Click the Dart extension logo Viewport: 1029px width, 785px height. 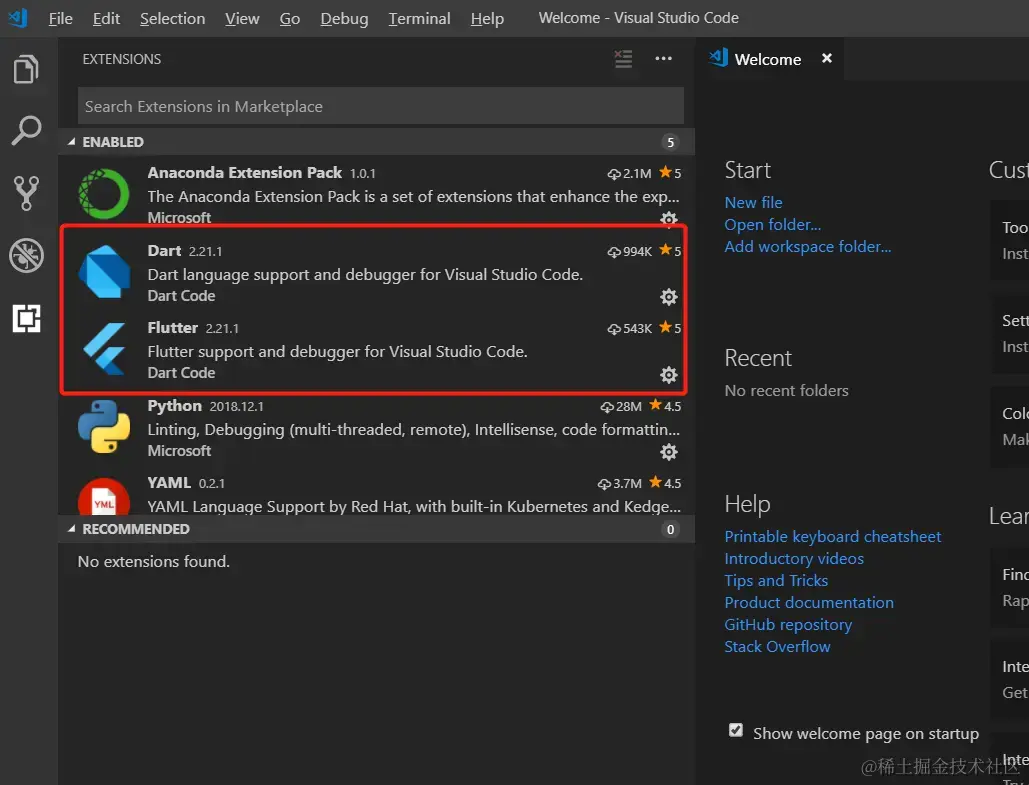(x=104, y=271)
